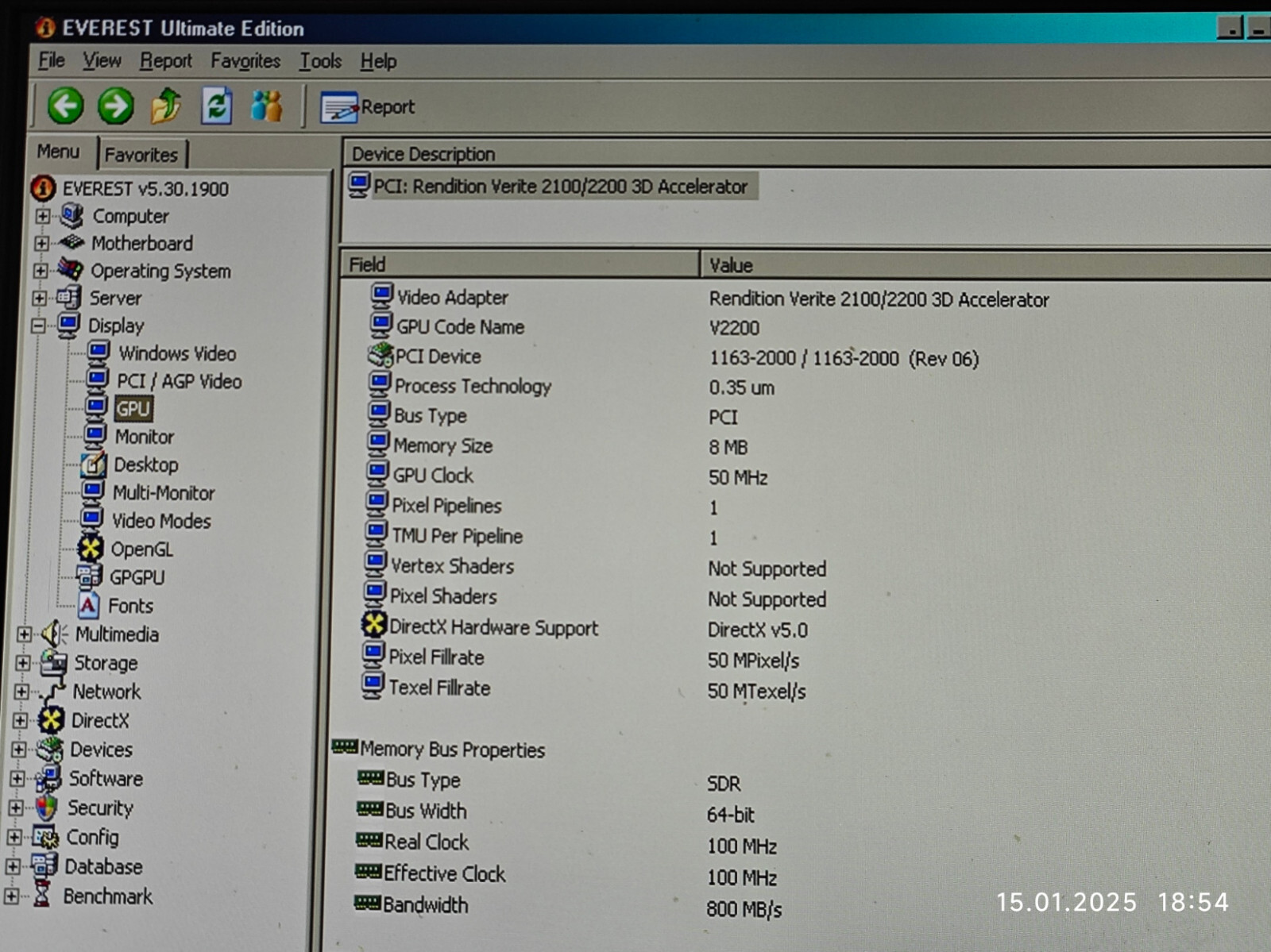Expand the Computer tree node
The width and height of the screenshot is (1271, 952).
(43, 216)
